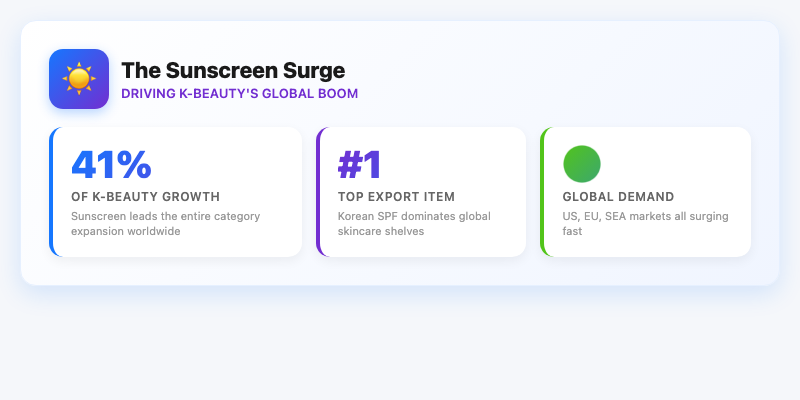Select the Of K-Beauty Growth label
800x400 pixels.
click(x=146, y=197)
